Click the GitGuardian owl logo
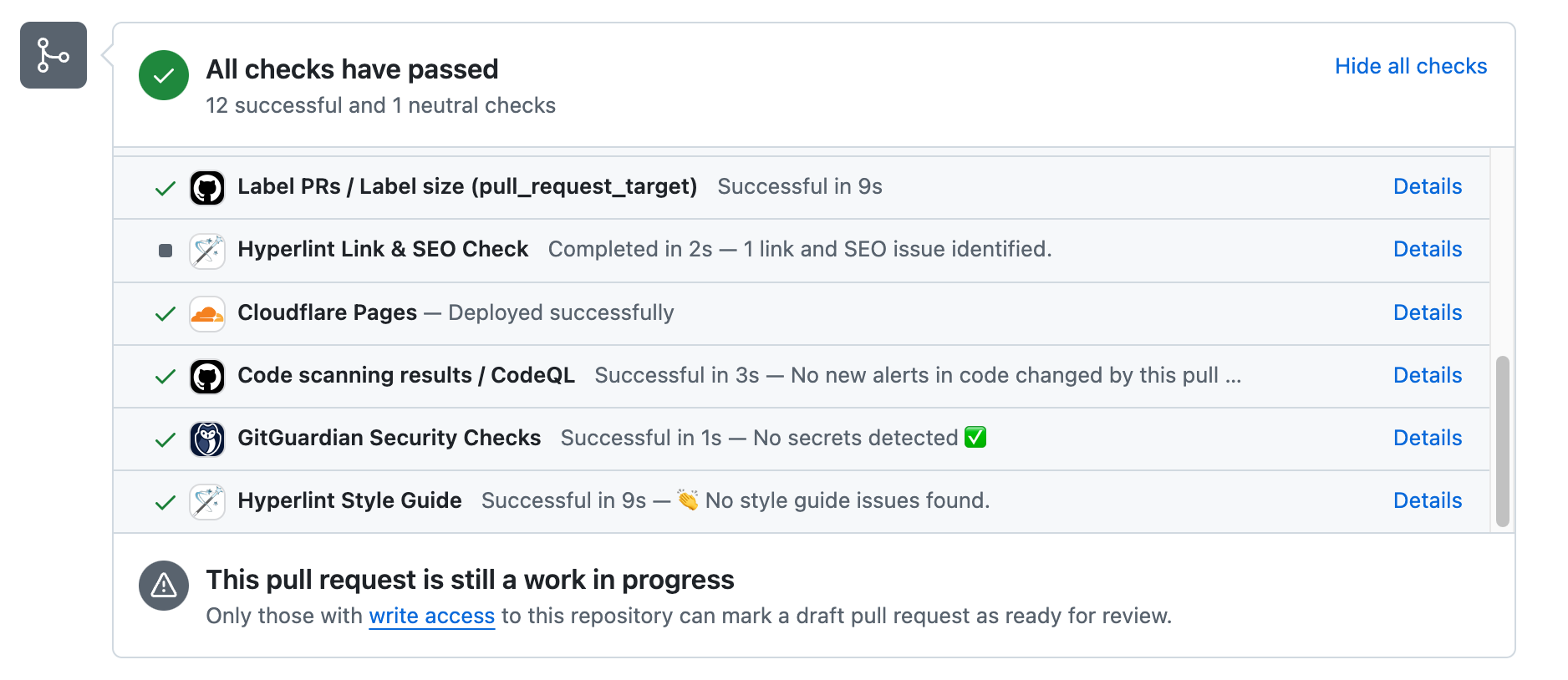 coord(207,439)
